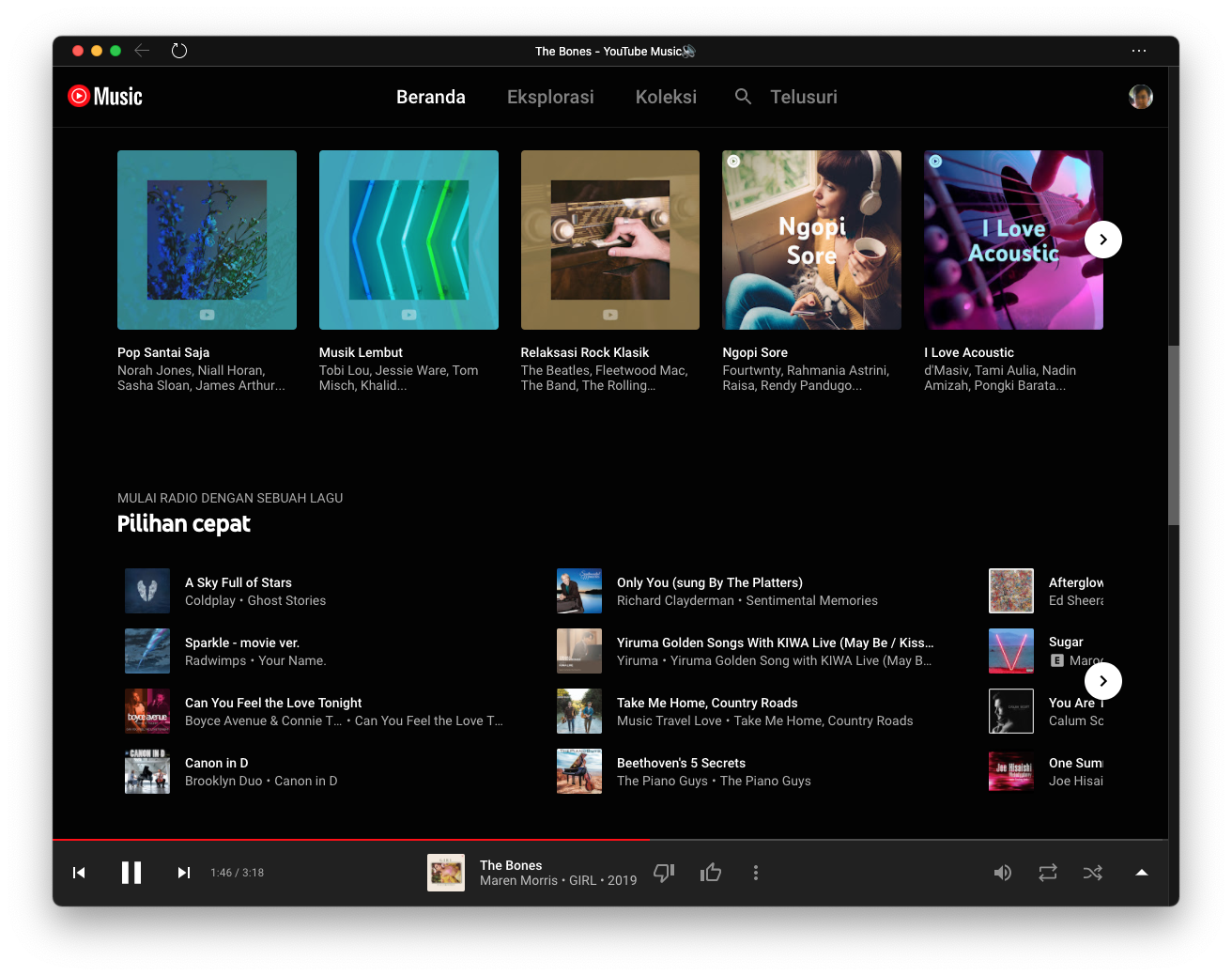
Task: Open the Ngopi Sore playlist thumbnail
Action: coord(811,240)
